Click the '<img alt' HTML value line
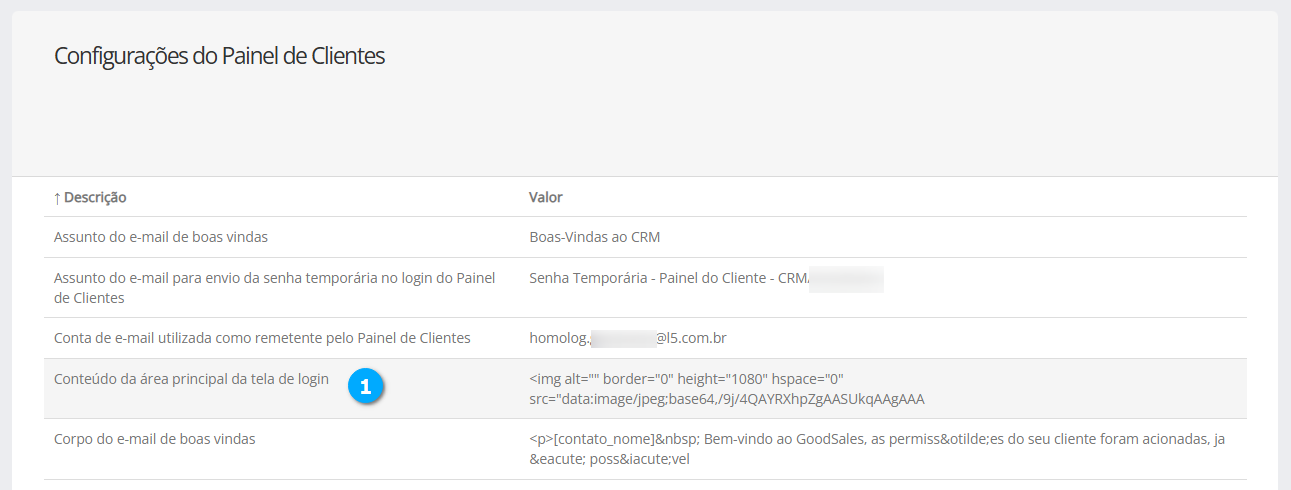This screenshot has width=1291, height=490. coord(687,379)
